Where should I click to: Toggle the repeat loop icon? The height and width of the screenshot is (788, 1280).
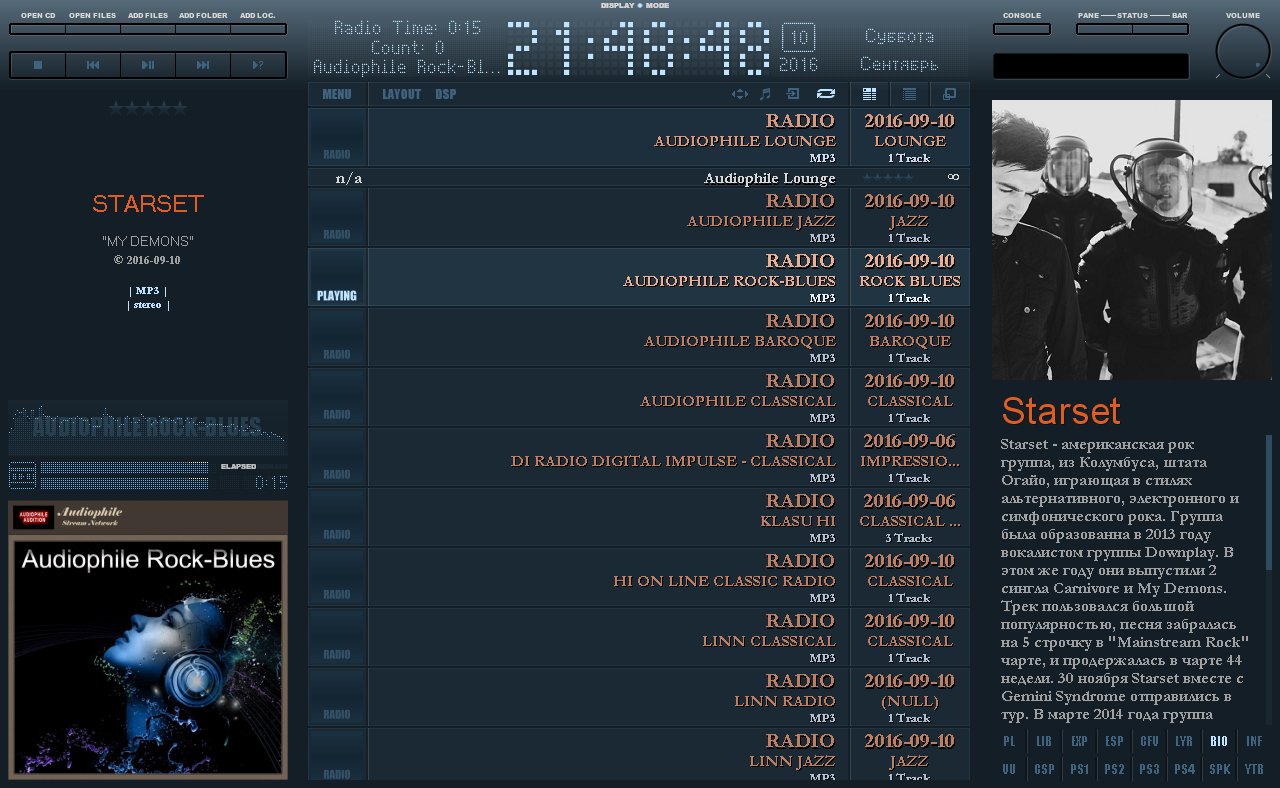pyautogui.click(x=825, y=94)
